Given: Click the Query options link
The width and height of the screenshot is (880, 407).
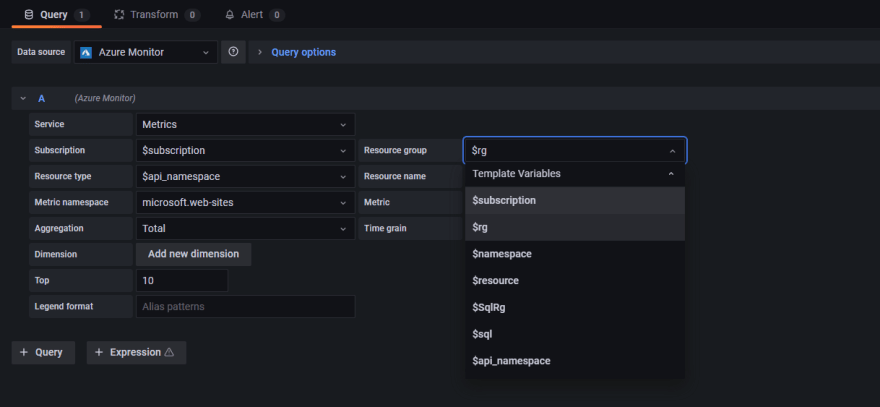Looking at the screenshot, I should click(304, 52).
